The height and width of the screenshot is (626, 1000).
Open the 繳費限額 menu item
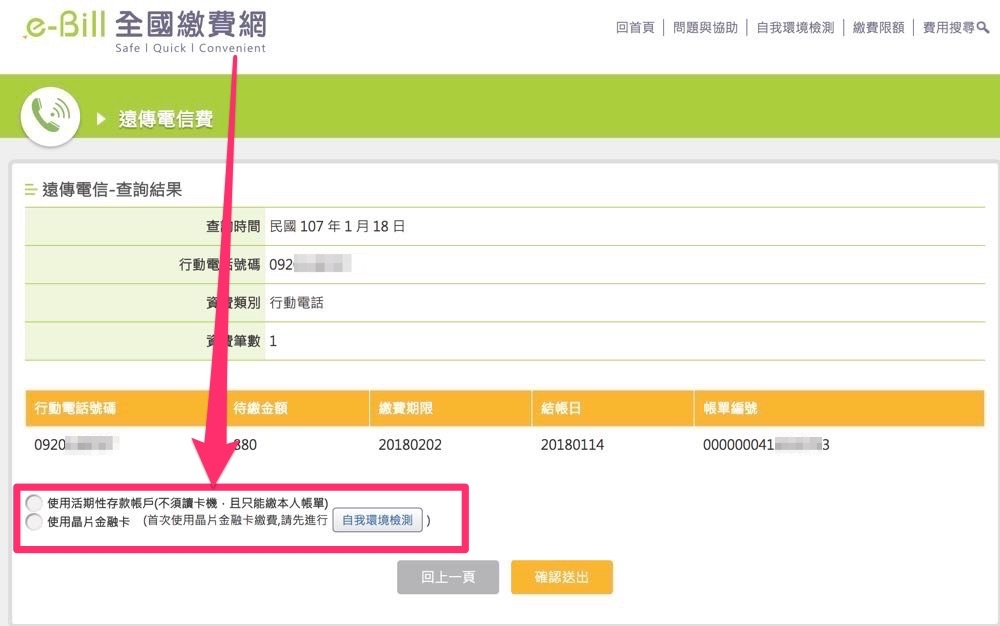[878, 27]
